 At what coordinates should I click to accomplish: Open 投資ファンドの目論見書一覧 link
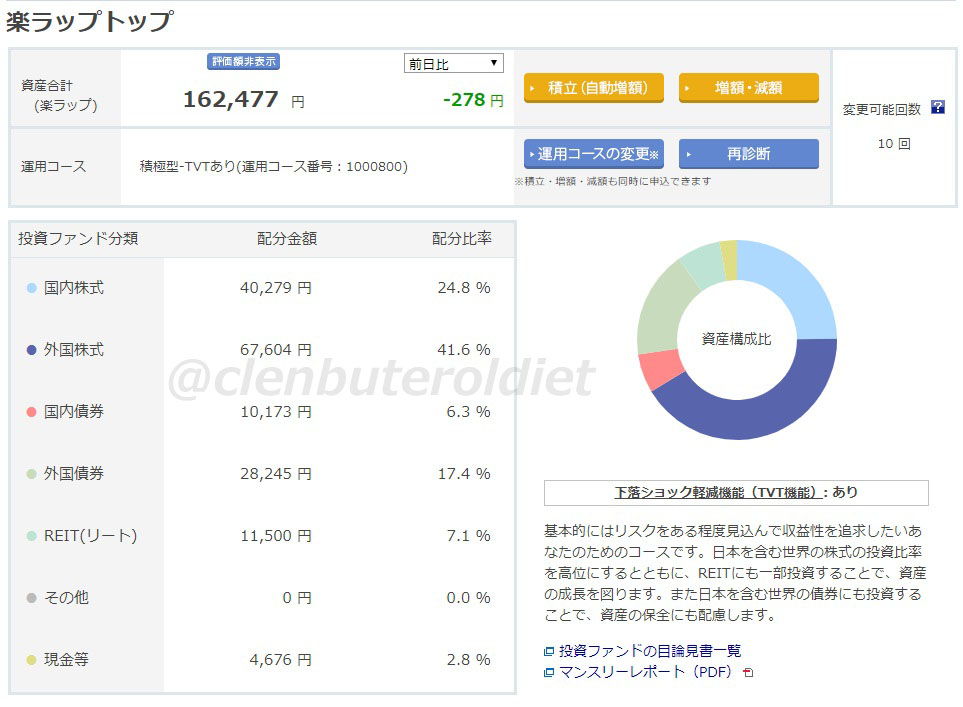650,650
